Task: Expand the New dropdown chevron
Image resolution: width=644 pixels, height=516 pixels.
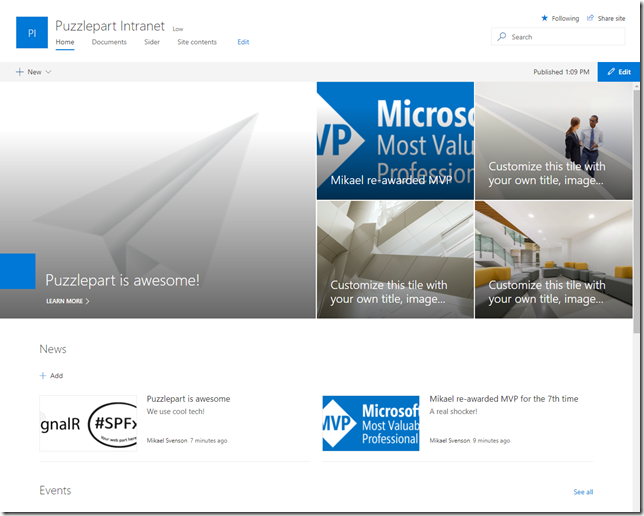Action: (48, 72)
